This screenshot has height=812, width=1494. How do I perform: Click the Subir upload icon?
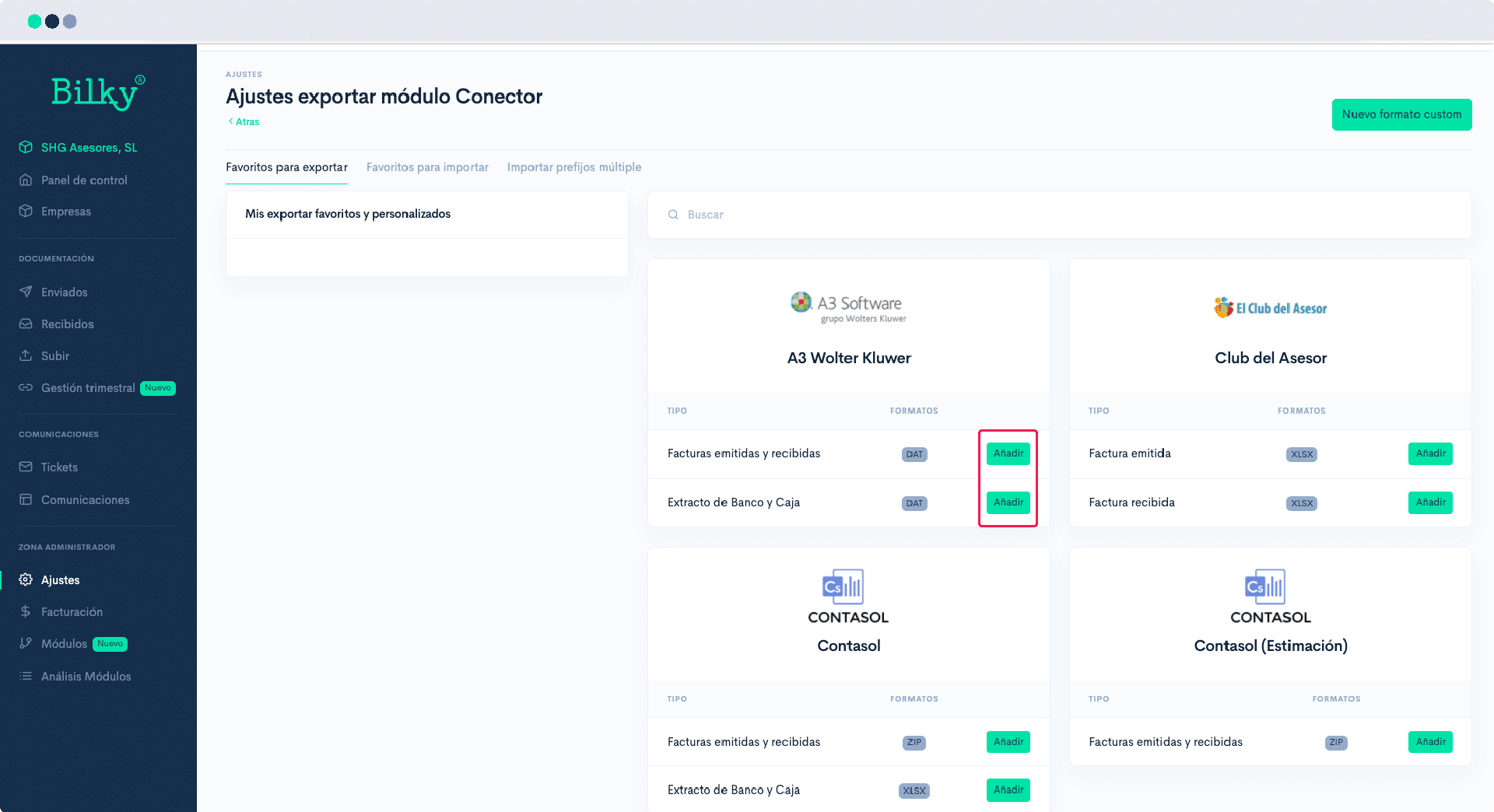click(x=26, y=355)
